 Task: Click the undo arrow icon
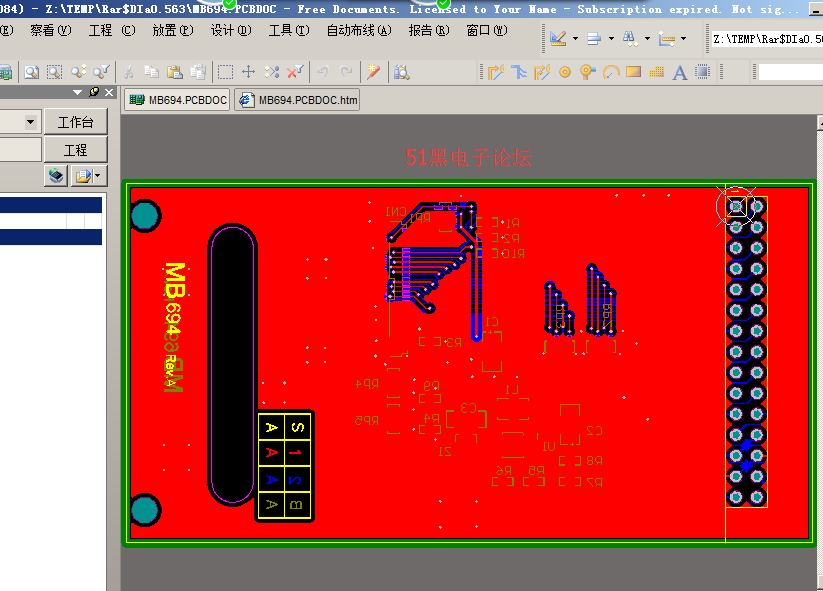coord(323,72)
